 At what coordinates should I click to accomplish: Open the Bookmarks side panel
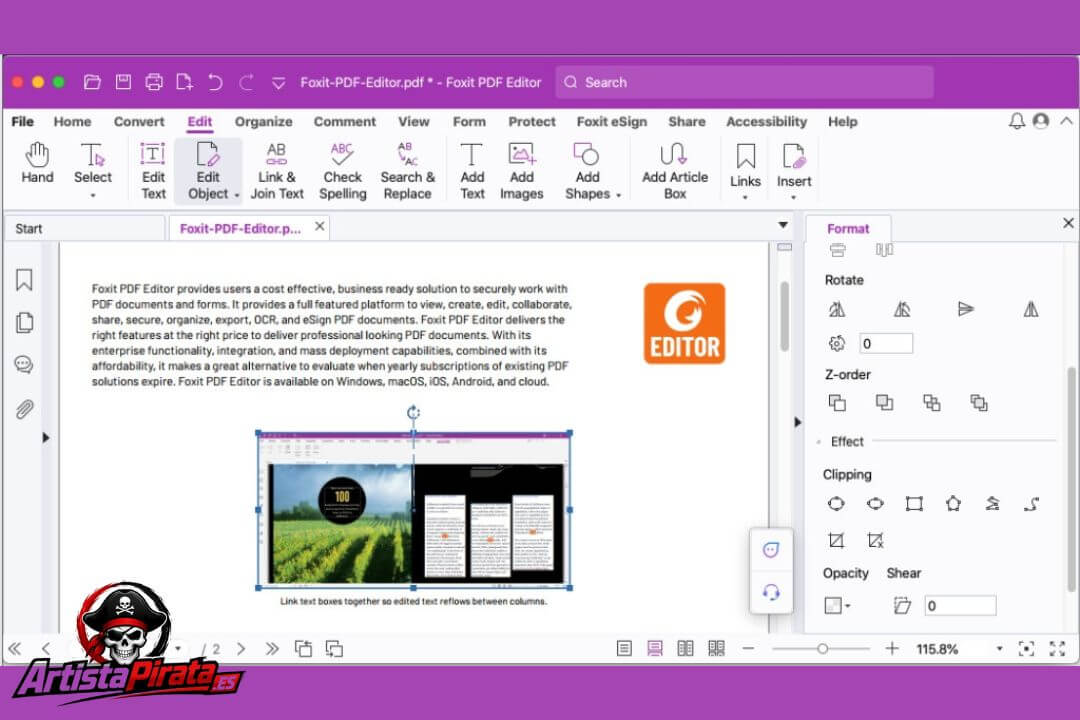click(x=24, y=280)
